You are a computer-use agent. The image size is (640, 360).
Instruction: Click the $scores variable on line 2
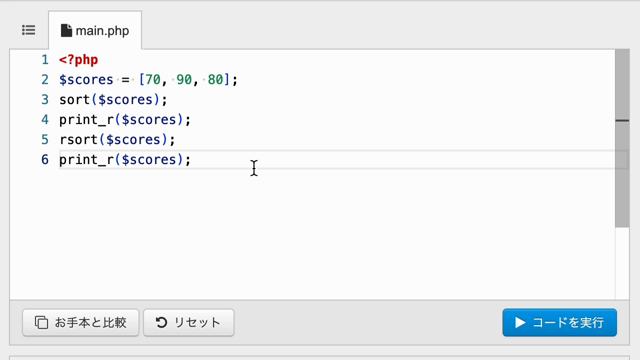[86, 80]
